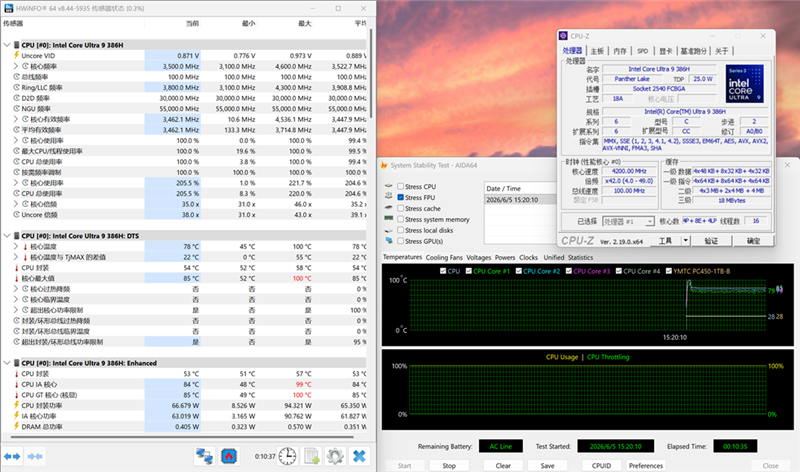Expand the 核心频率 row

(x=16, y=66)
